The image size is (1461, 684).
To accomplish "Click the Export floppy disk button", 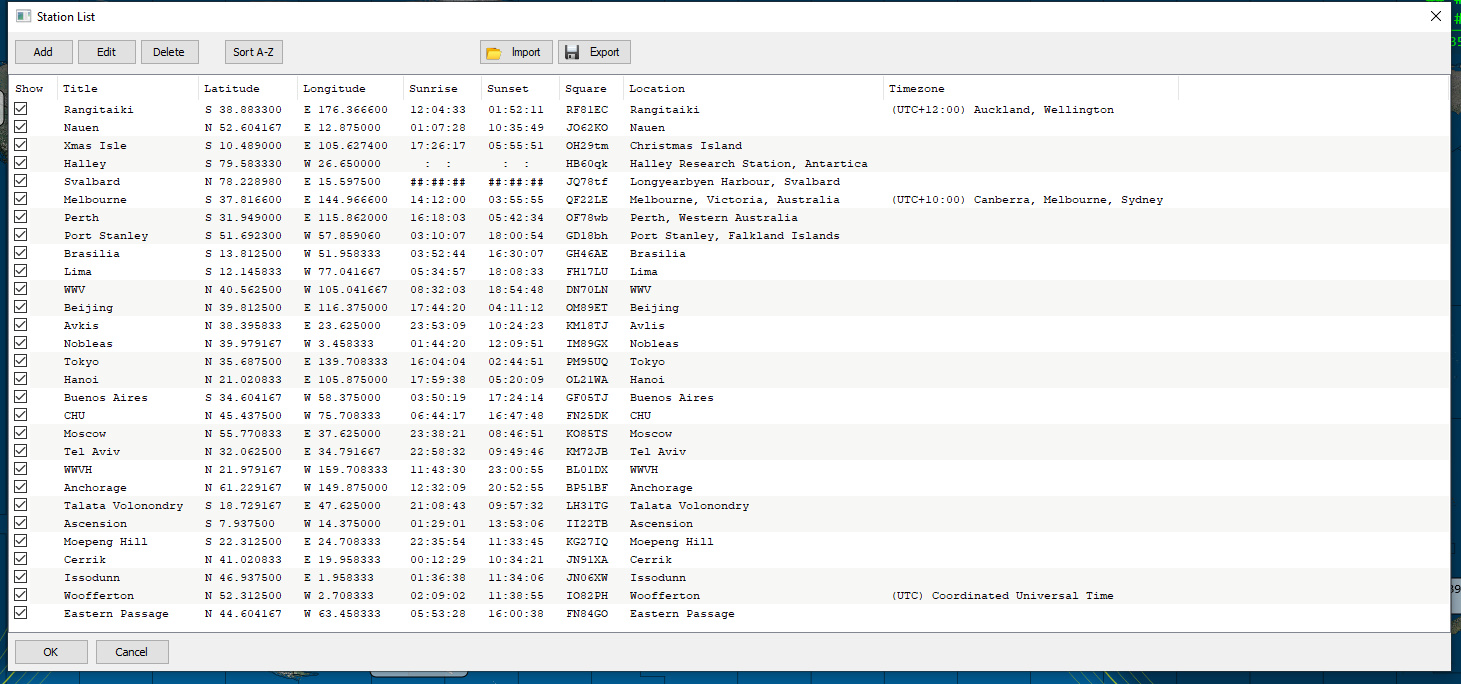I will pos(594,52).
